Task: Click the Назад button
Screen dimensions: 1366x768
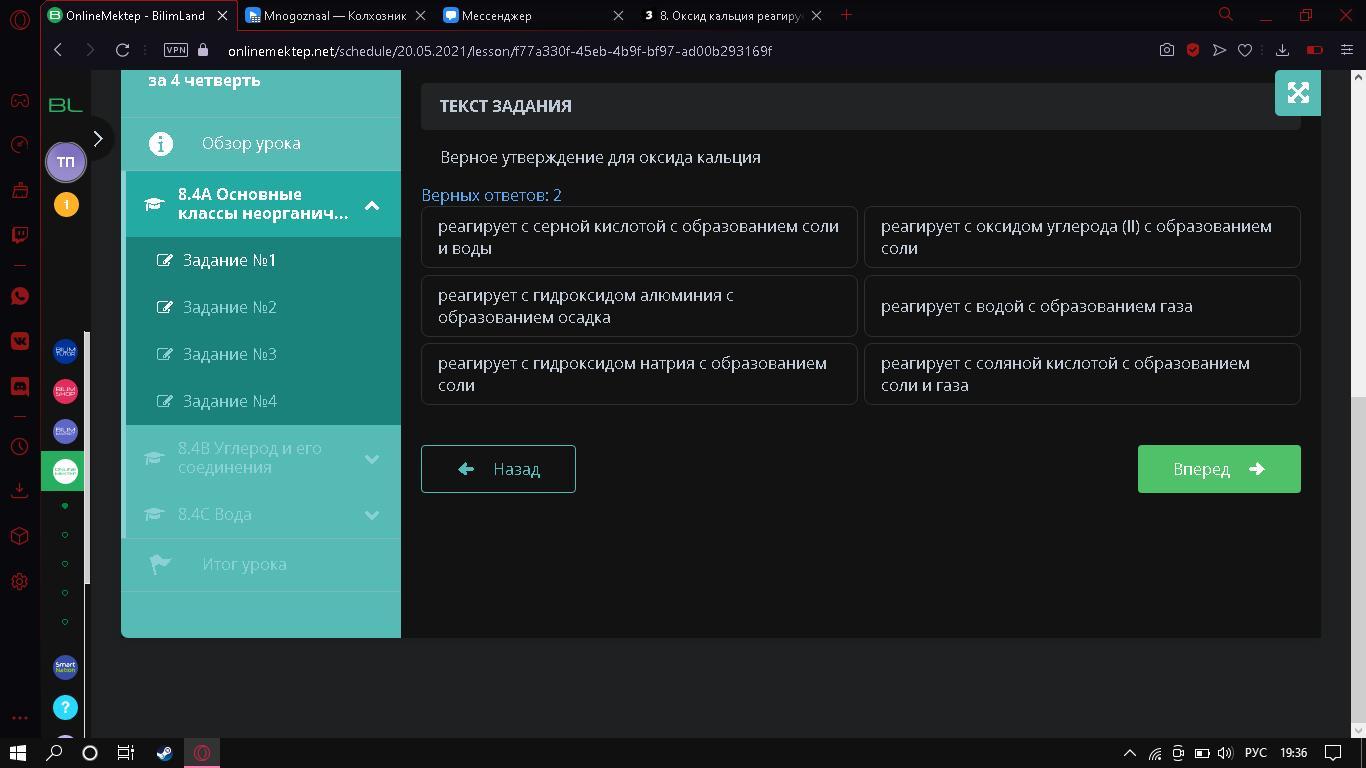Action: (498, 469)
